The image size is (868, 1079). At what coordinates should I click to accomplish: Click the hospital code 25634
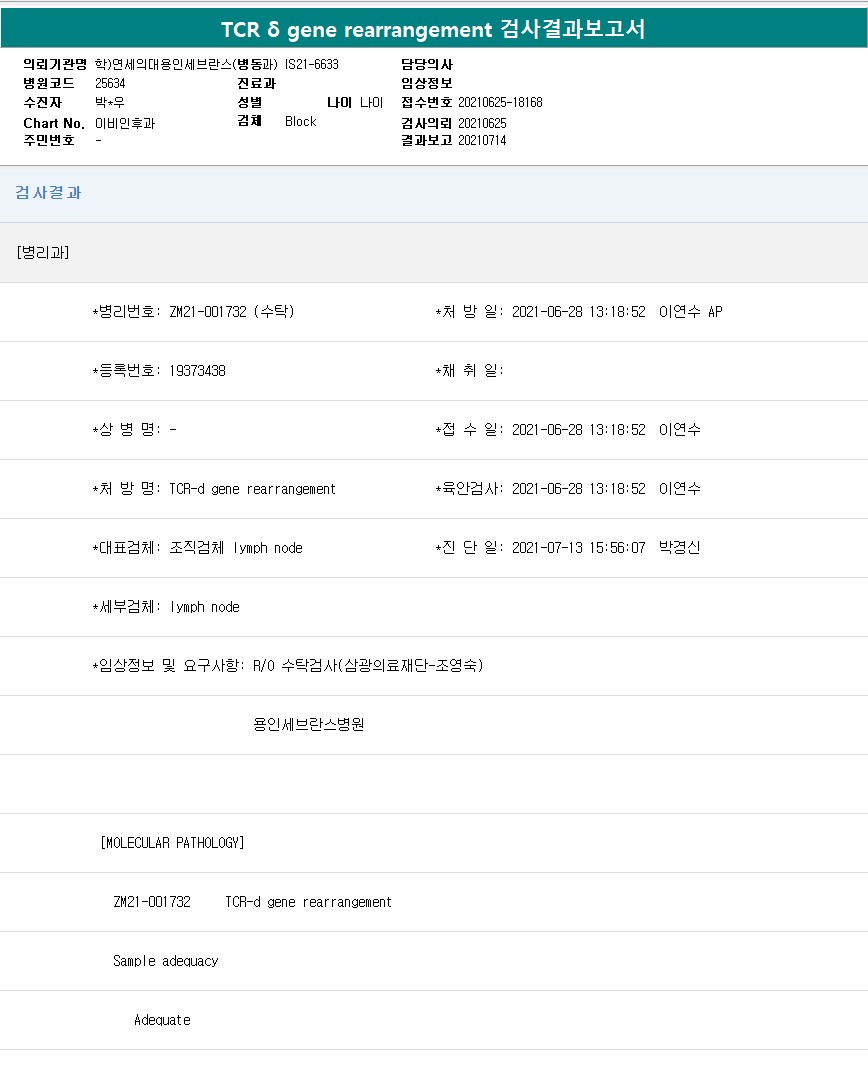(x=110, y=84)
